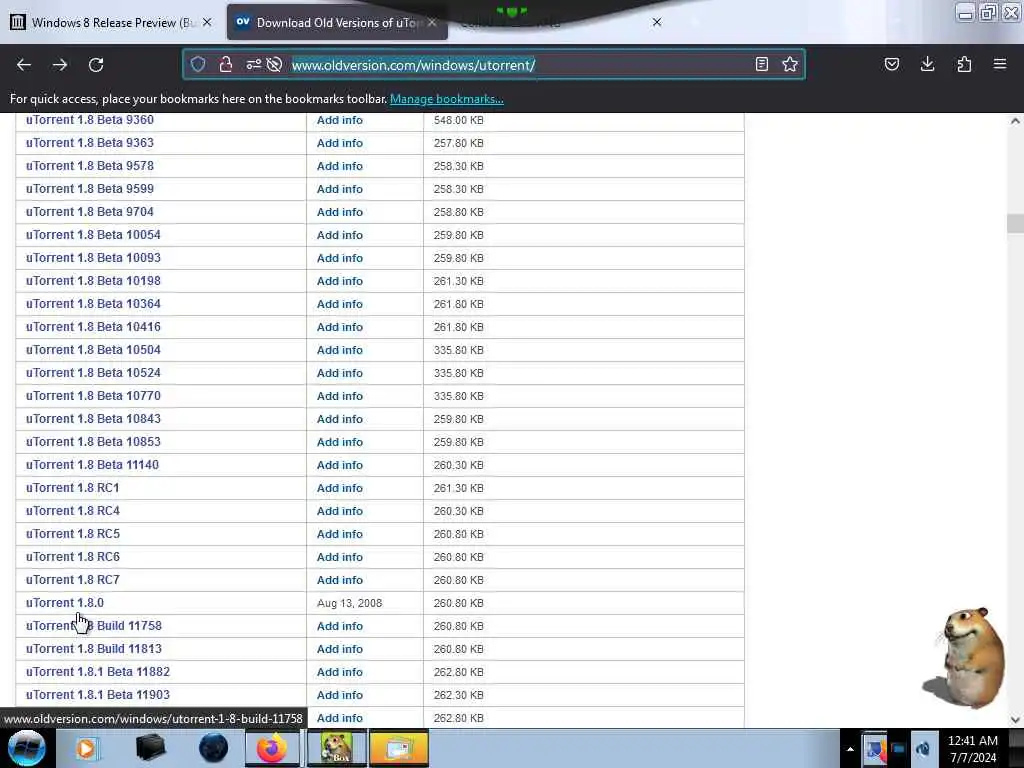The image size is (1024, 768).
Task: Open uTorrent 1.8 Beta 10093 link
Action: (x=93, y=258)
